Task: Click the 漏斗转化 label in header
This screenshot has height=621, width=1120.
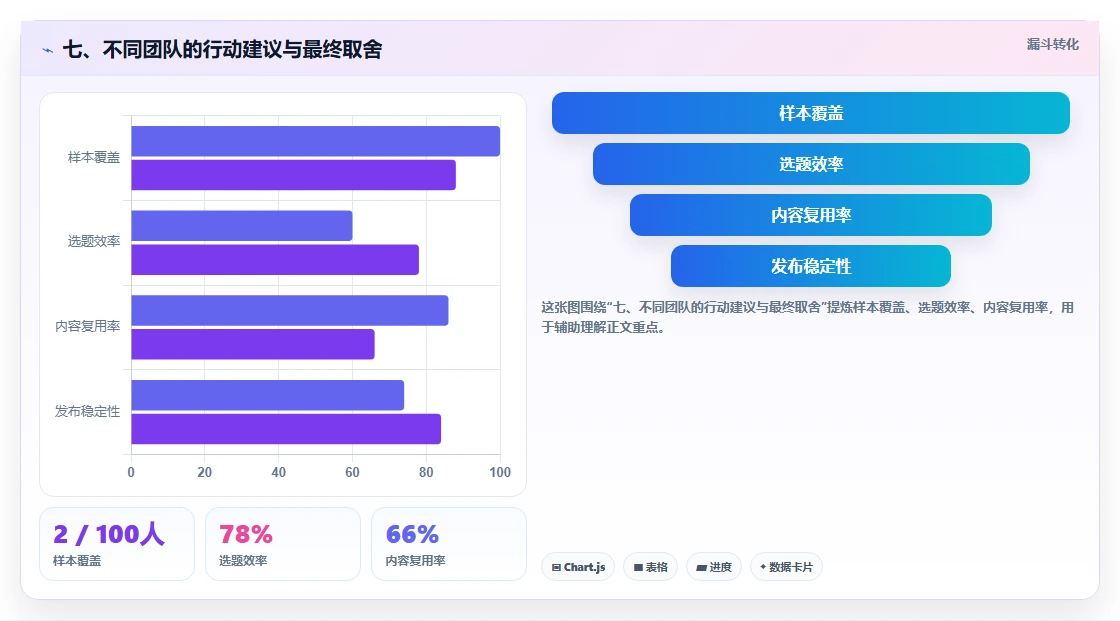Action: coord(1052,44)
